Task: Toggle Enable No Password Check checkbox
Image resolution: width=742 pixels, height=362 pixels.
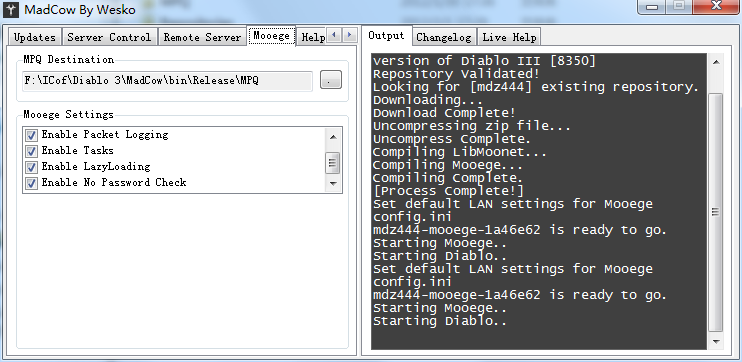Action: (31, 183)
